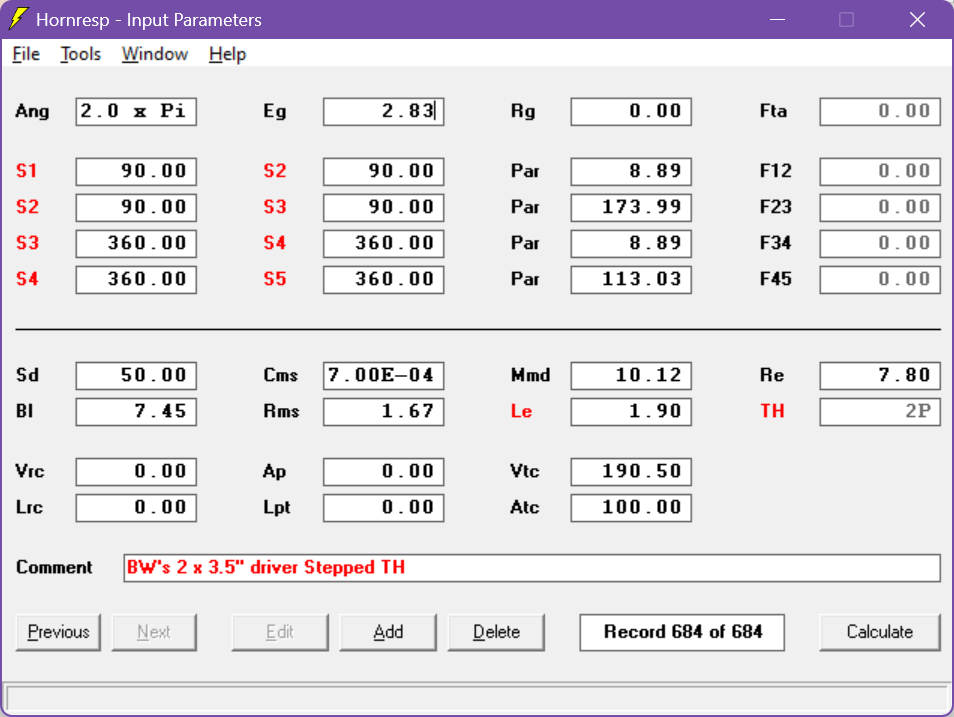Click the Cms field showing 7.00E-04

click(383, 375)
